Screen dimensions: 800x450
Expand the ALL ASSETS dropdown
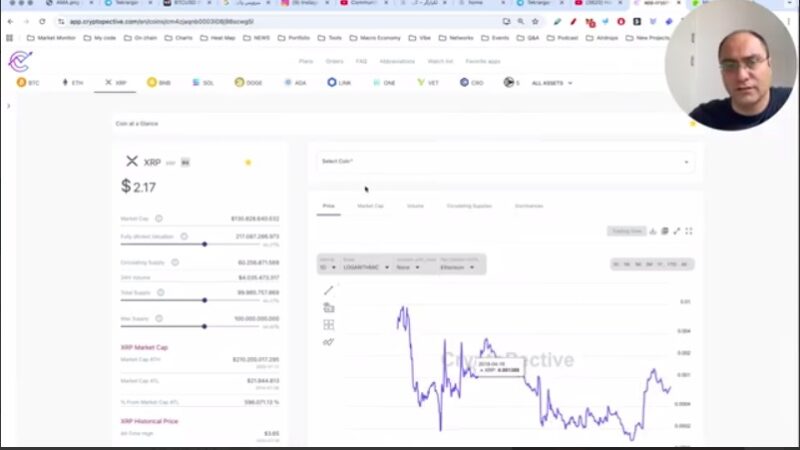(552, 83)
